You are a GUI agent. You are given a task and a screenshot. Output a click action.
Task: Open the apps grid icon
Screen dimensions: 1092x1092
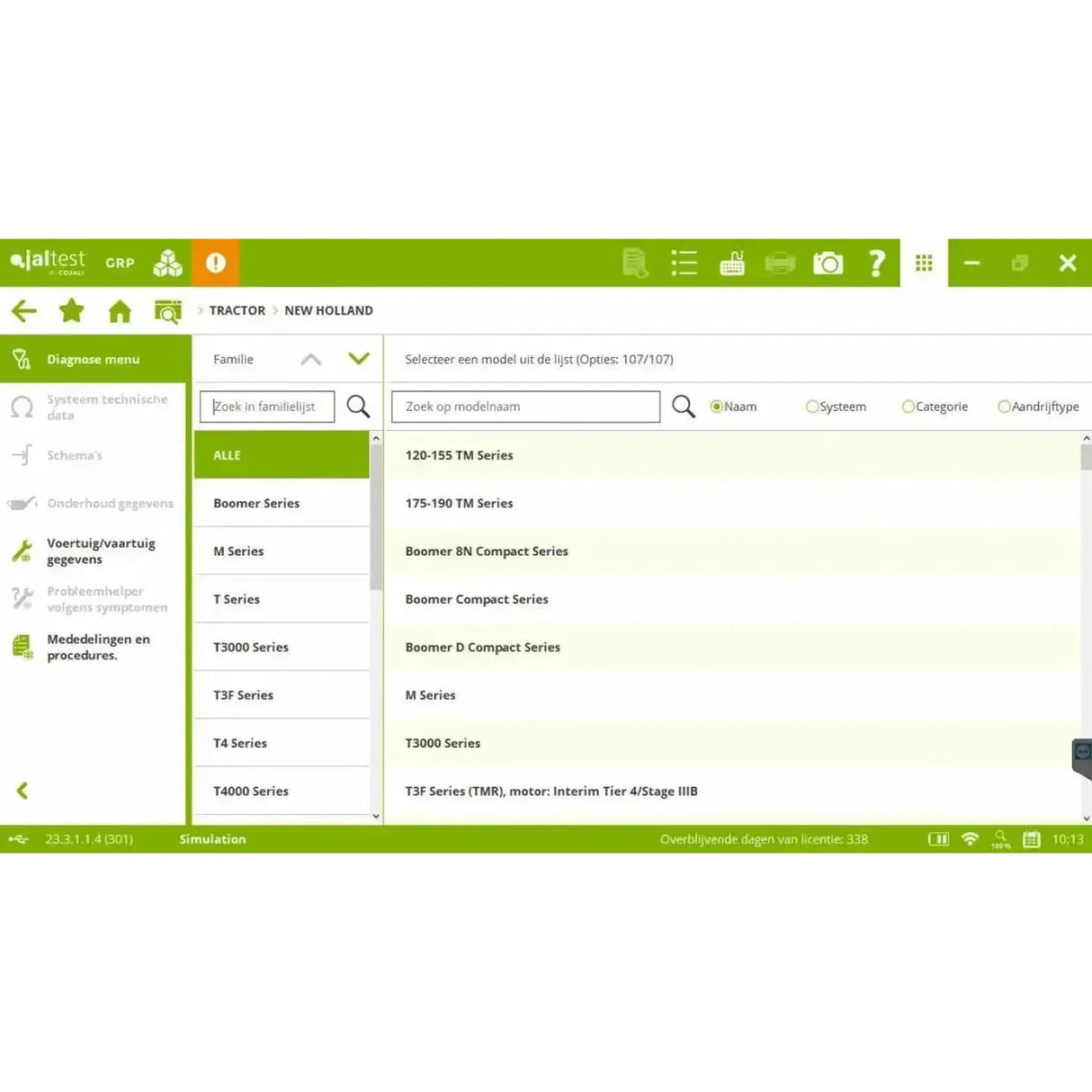click(x=924, y=263)
